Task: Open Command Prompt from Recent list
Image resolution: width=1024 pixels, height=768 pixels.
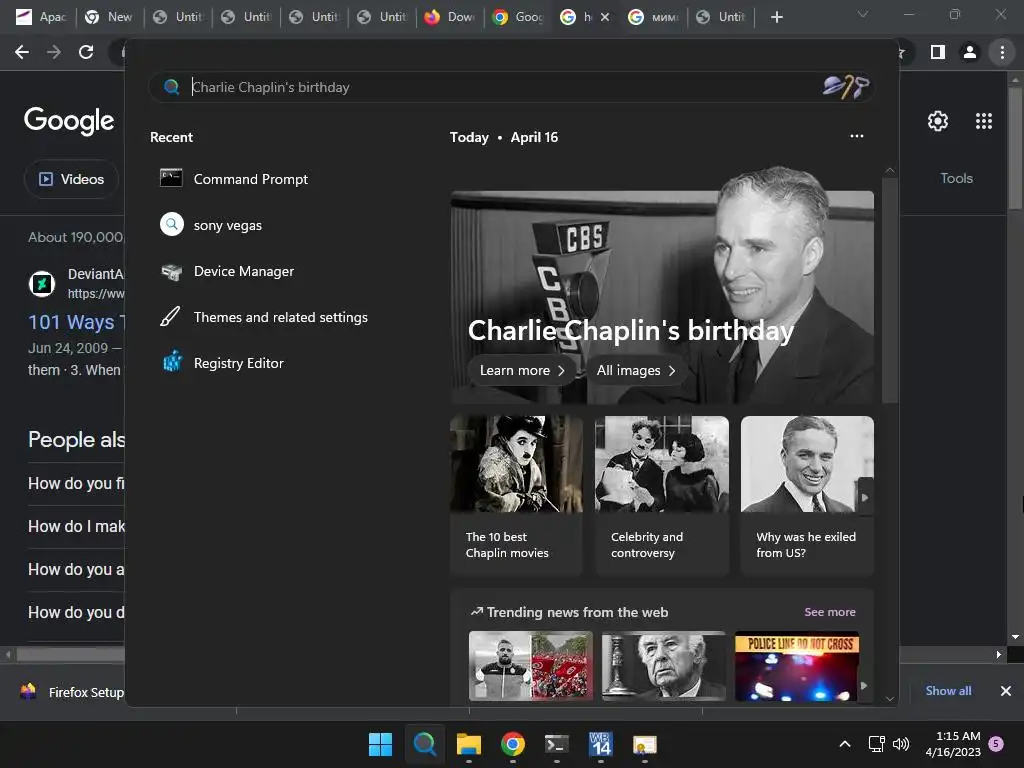Action: coord(251,179)
